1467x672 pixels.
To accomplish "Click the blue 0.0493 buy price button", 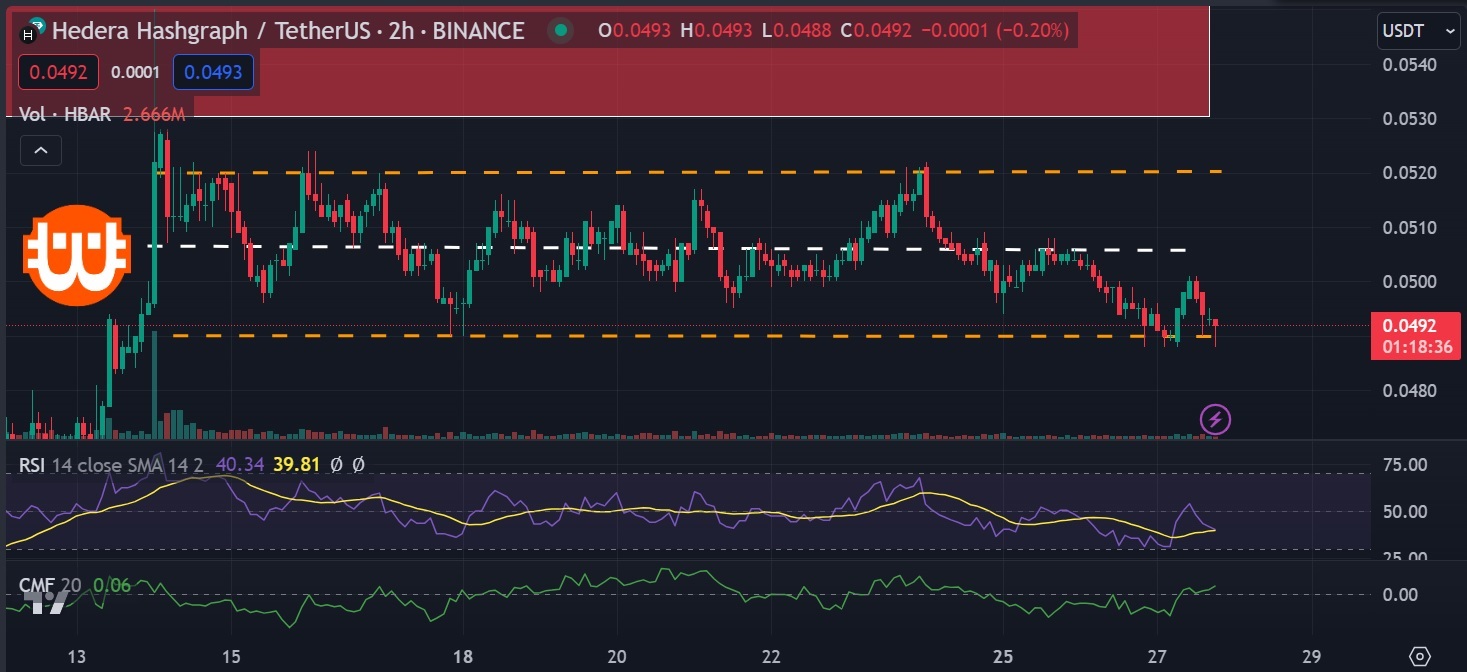I will [x=213, y=72].
